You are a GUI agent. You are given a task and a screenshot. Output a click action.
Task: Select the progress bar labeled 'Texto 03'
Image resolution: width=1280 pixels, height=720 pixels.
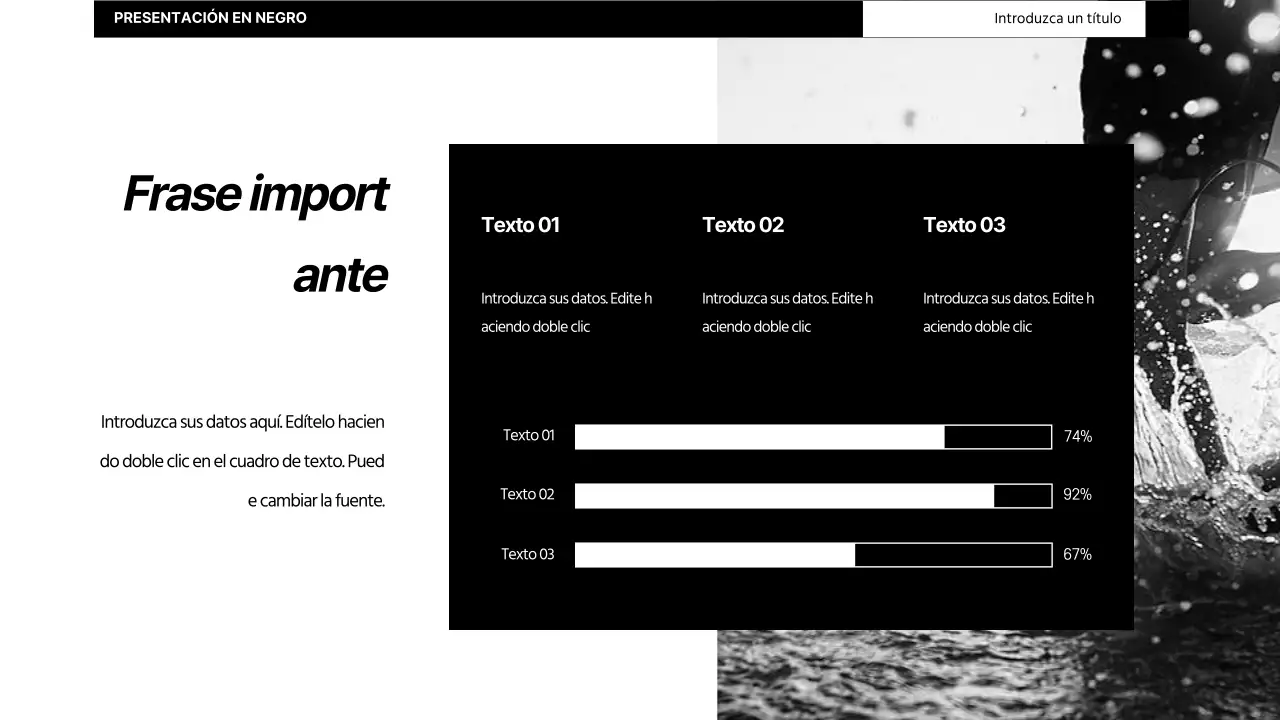click(x=813, y=554)
